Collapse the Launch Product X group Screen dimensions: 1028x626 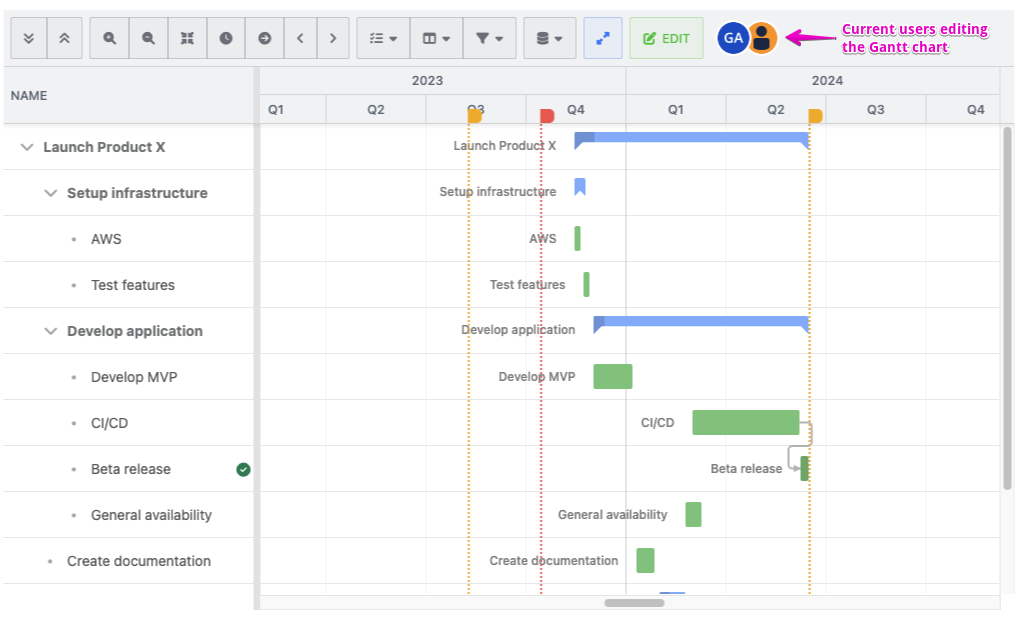pos(26,146)
